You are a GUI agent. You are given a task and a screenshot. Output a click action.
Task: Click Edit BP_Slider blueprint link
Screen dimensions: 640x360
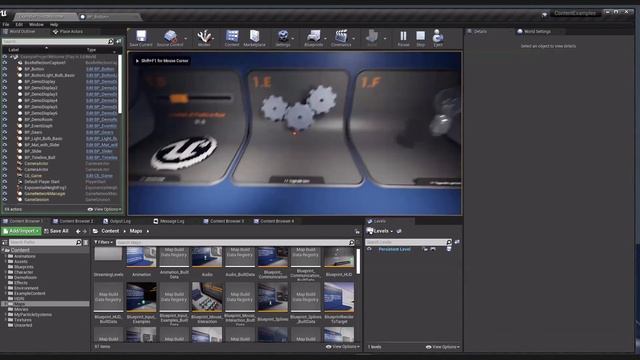coord(99,151)
